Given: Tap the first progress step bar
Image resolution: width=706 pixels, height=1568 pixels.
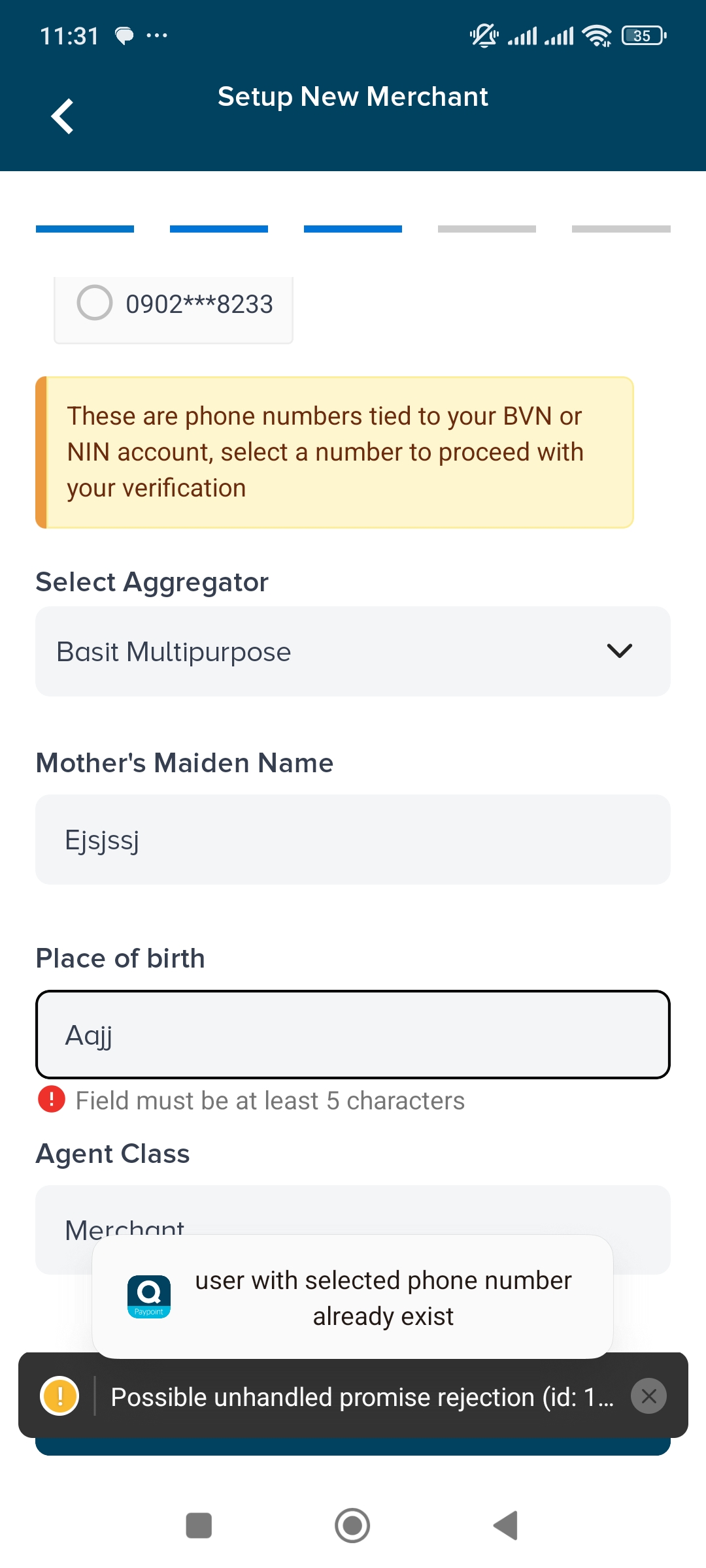Looking at the screenshot, I should (x=85, y=229).
